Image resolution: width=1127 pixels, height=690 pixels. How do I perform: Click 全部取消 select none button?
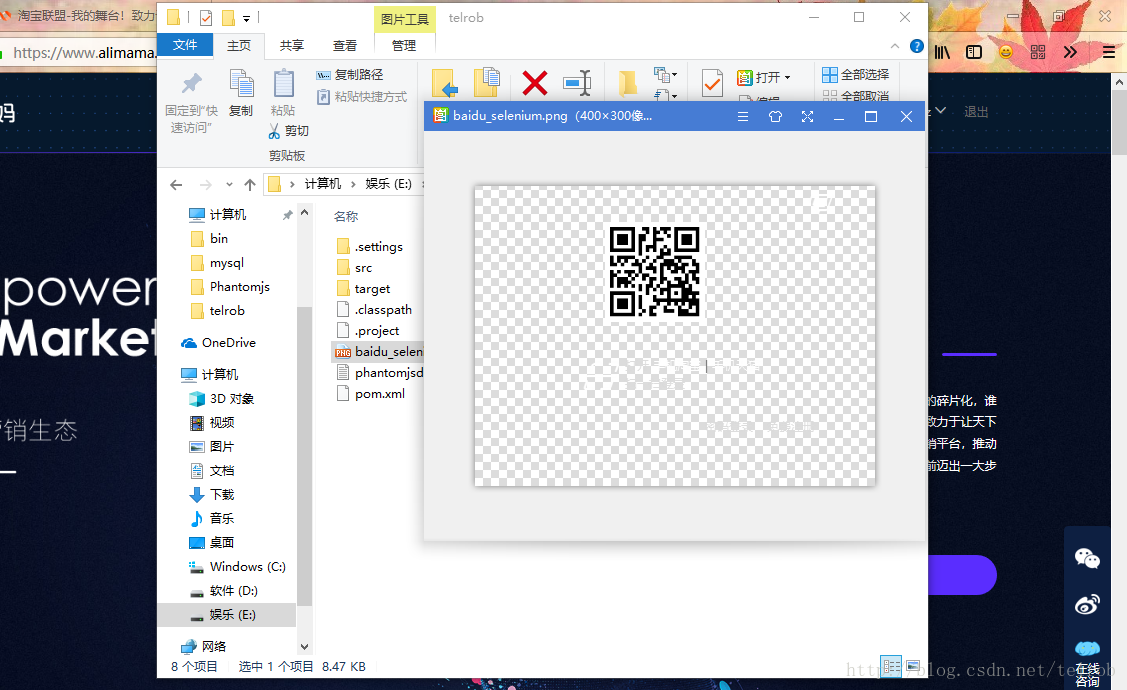click(x=856, y=95)
